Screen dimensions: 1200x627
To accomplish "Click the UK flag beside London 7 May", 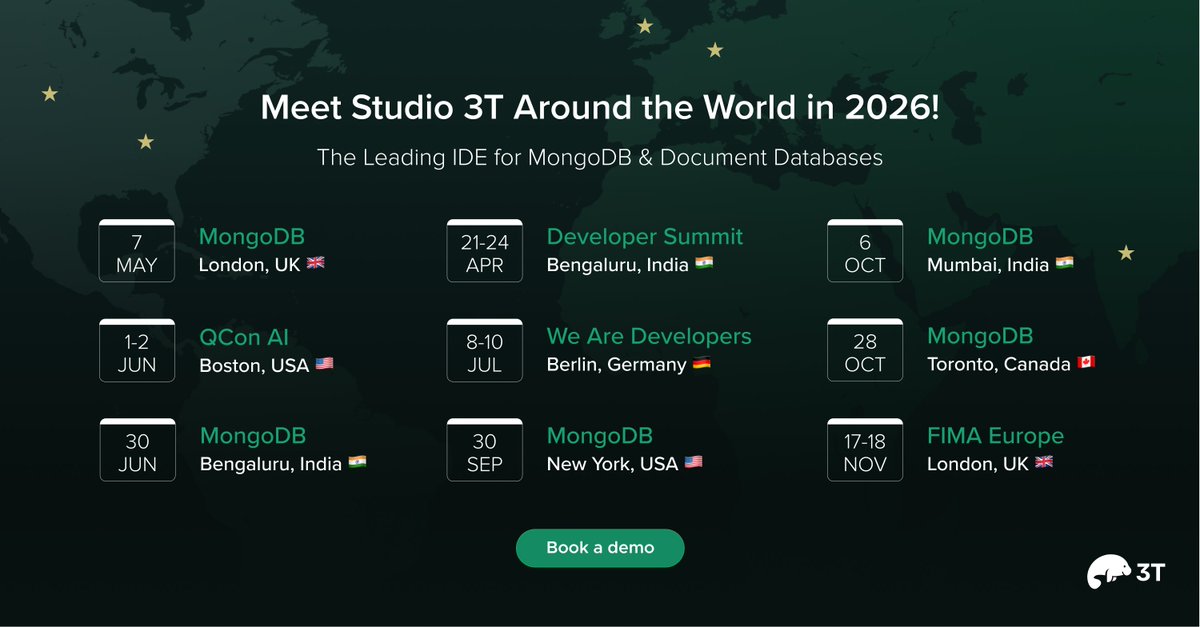I will (x=316, y=264).
